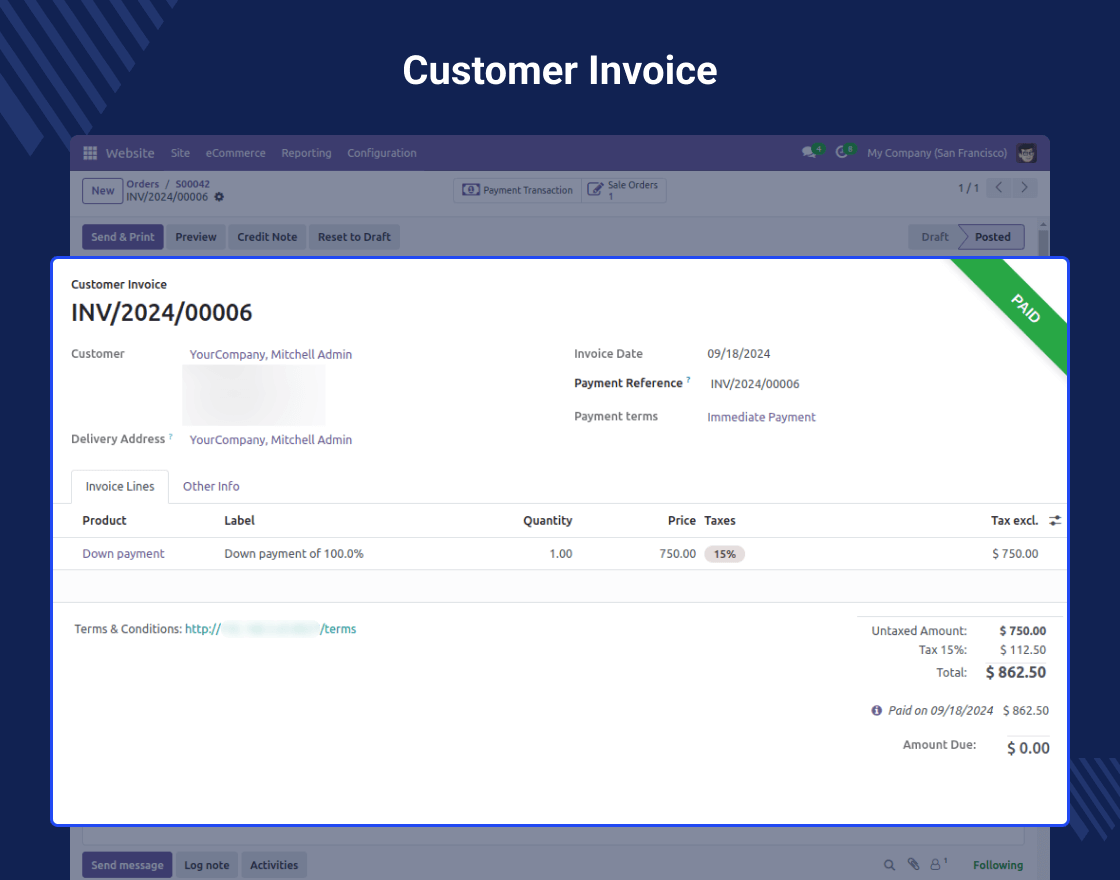Viewport: 1120px width, 880px height.
Task: Click Reset to Draft button
Action: click(354, 237)
